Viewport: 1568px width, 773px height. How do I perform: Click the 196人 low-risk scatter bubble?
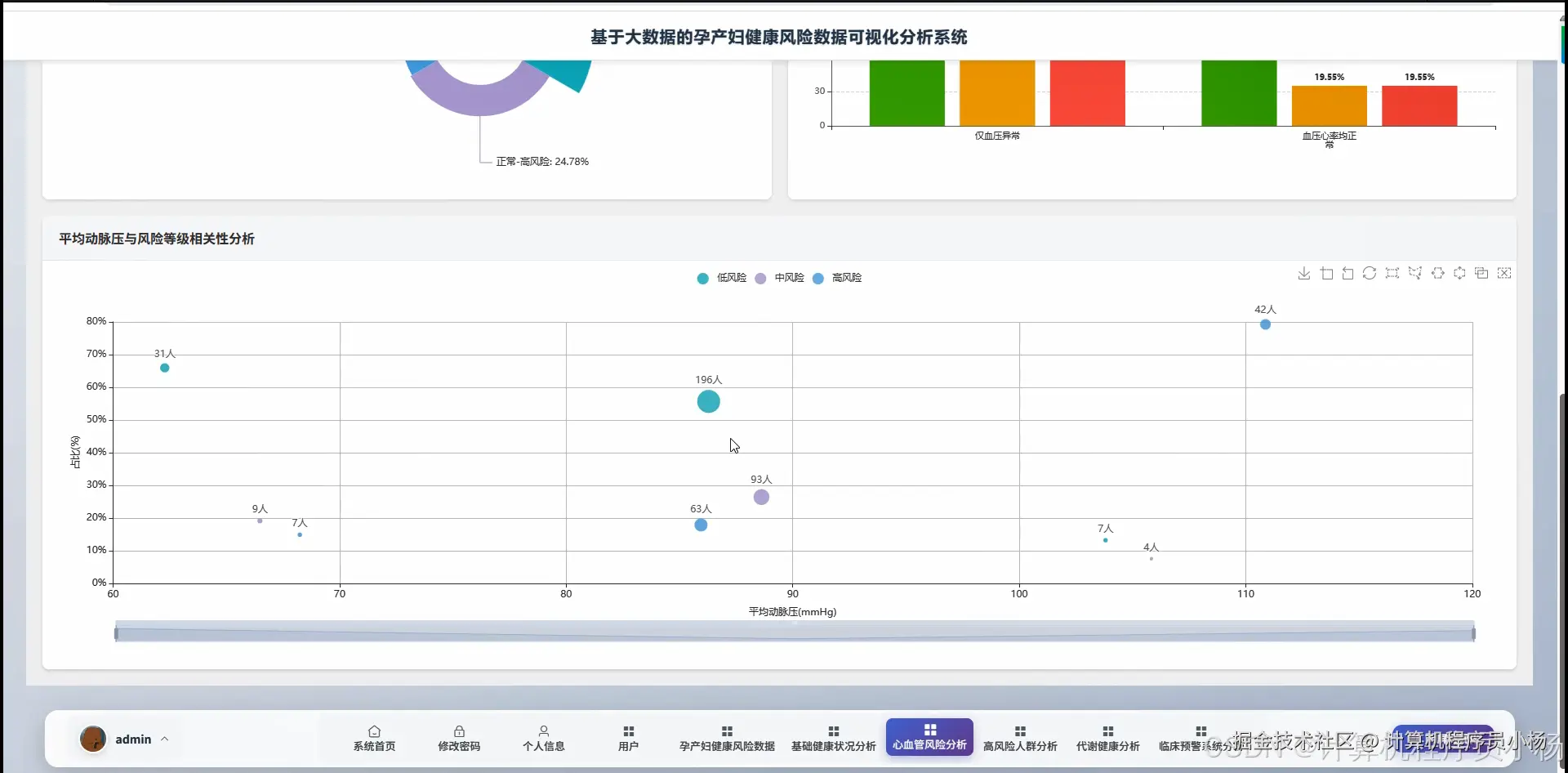pos(708,401)
